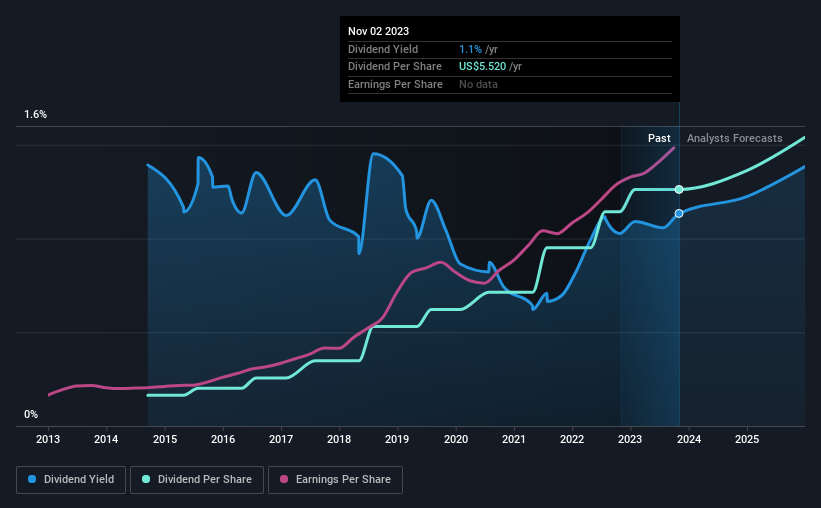Viewport: 821px width, 508px height.
Task: Click the 2024 x-axis label
Action: [x=689, y=439]
